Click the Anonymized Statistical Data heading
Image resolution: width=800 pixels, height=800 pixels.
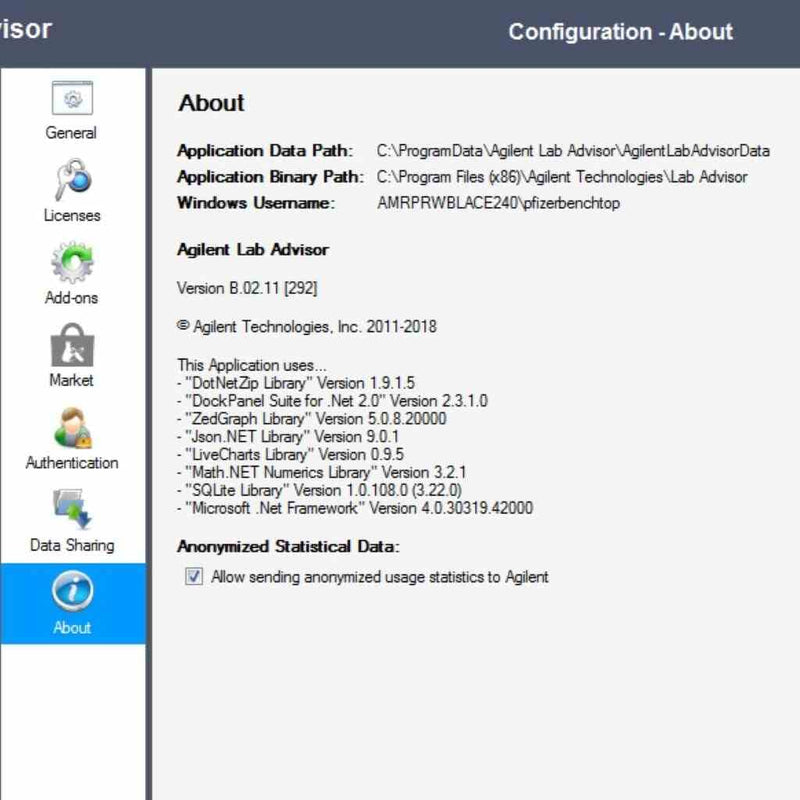pyautogui.click(x=288, y=546)
